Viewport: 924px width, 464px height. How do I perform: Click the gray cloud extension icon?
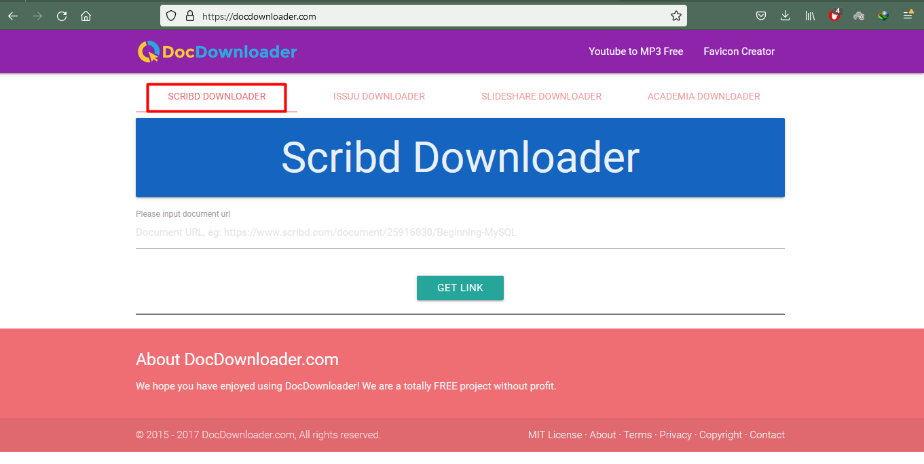[859, 16]
